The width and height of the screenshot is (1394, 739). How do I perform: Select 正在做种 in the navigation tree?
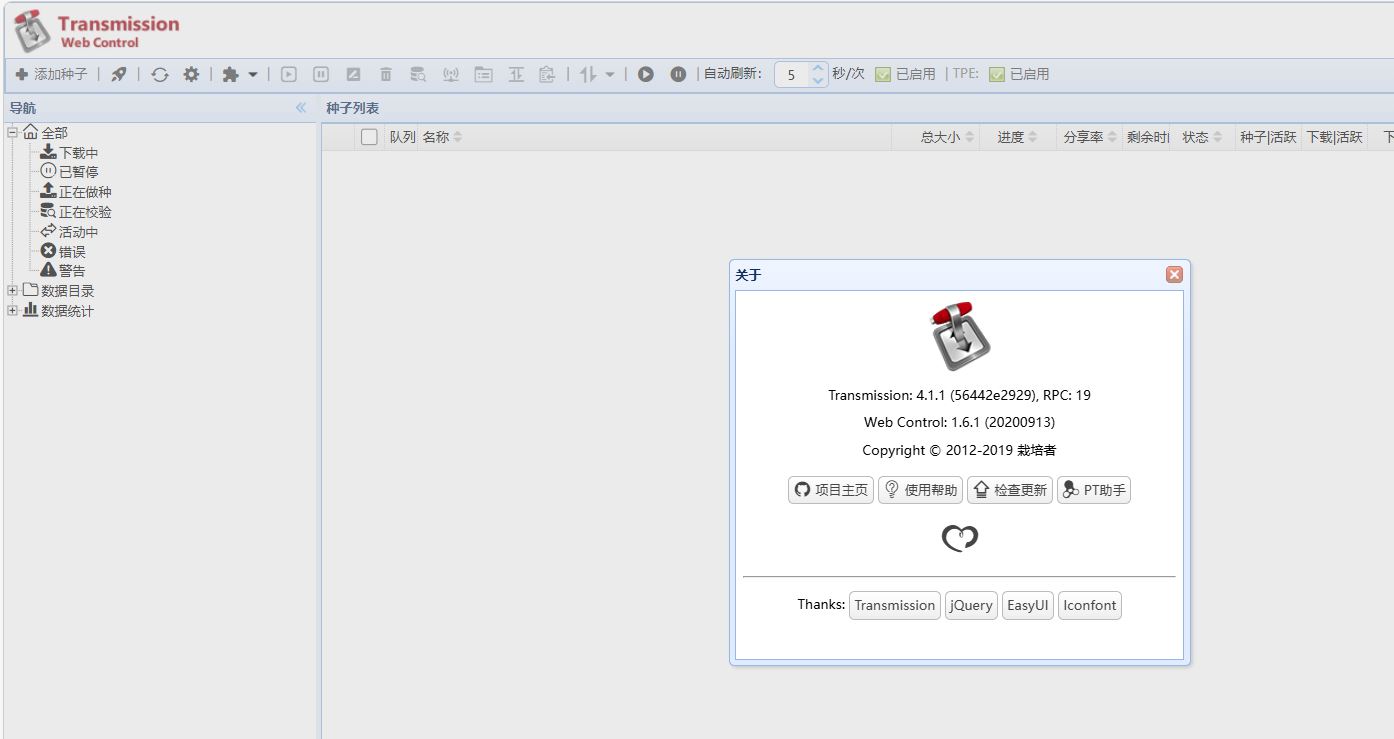85,192
